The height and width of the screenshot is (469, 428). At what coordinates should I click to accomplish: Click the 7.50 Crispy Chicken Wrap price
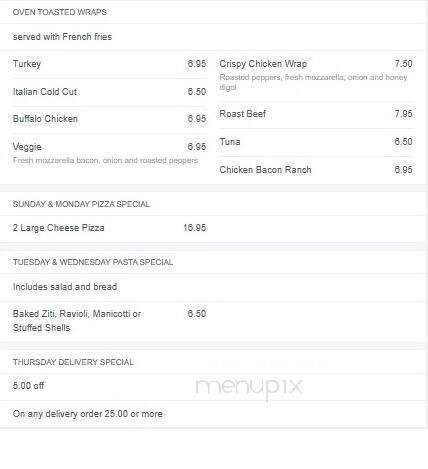coord(403,64)
